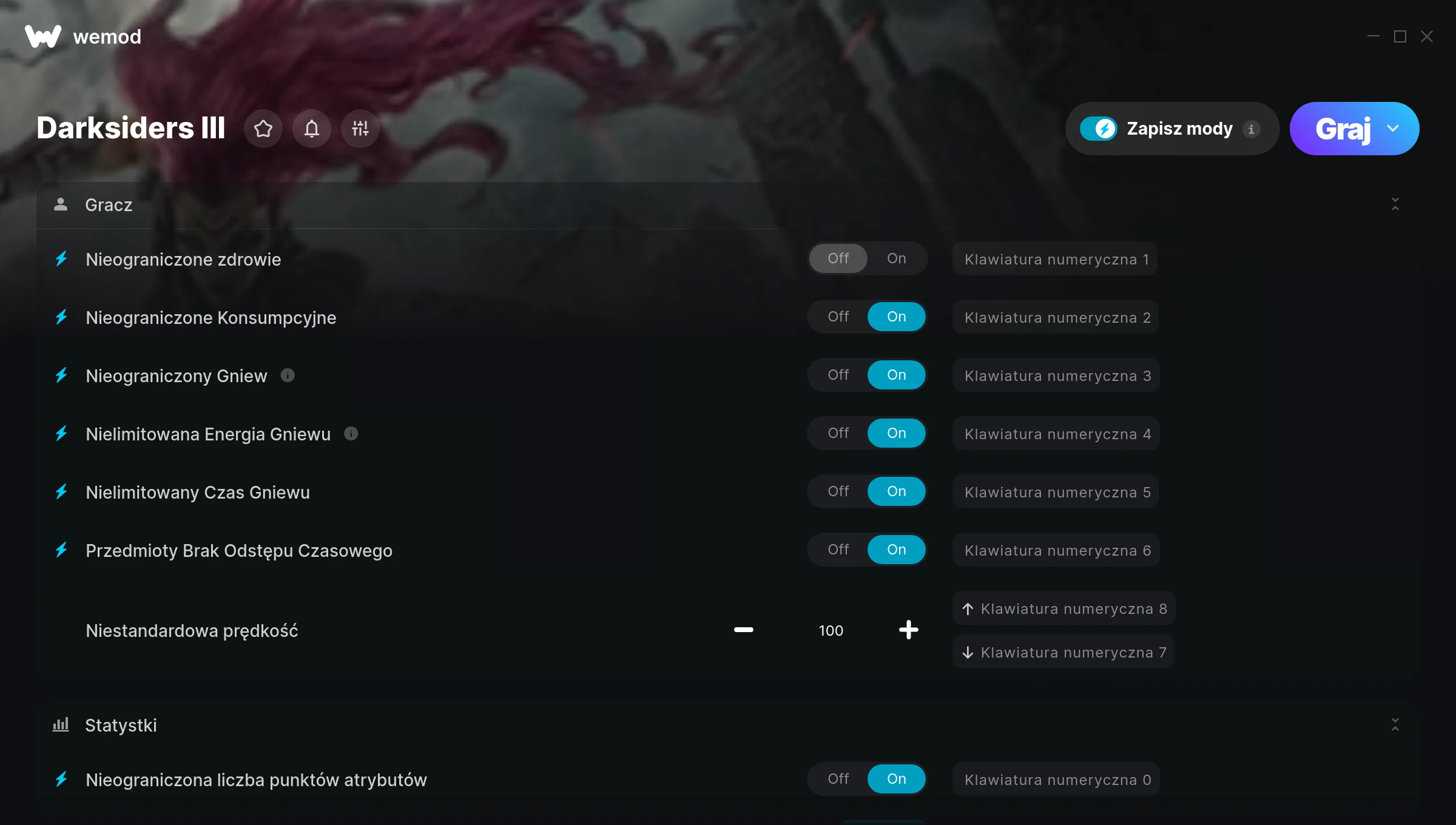Collapse the Gracz section

1395,204
